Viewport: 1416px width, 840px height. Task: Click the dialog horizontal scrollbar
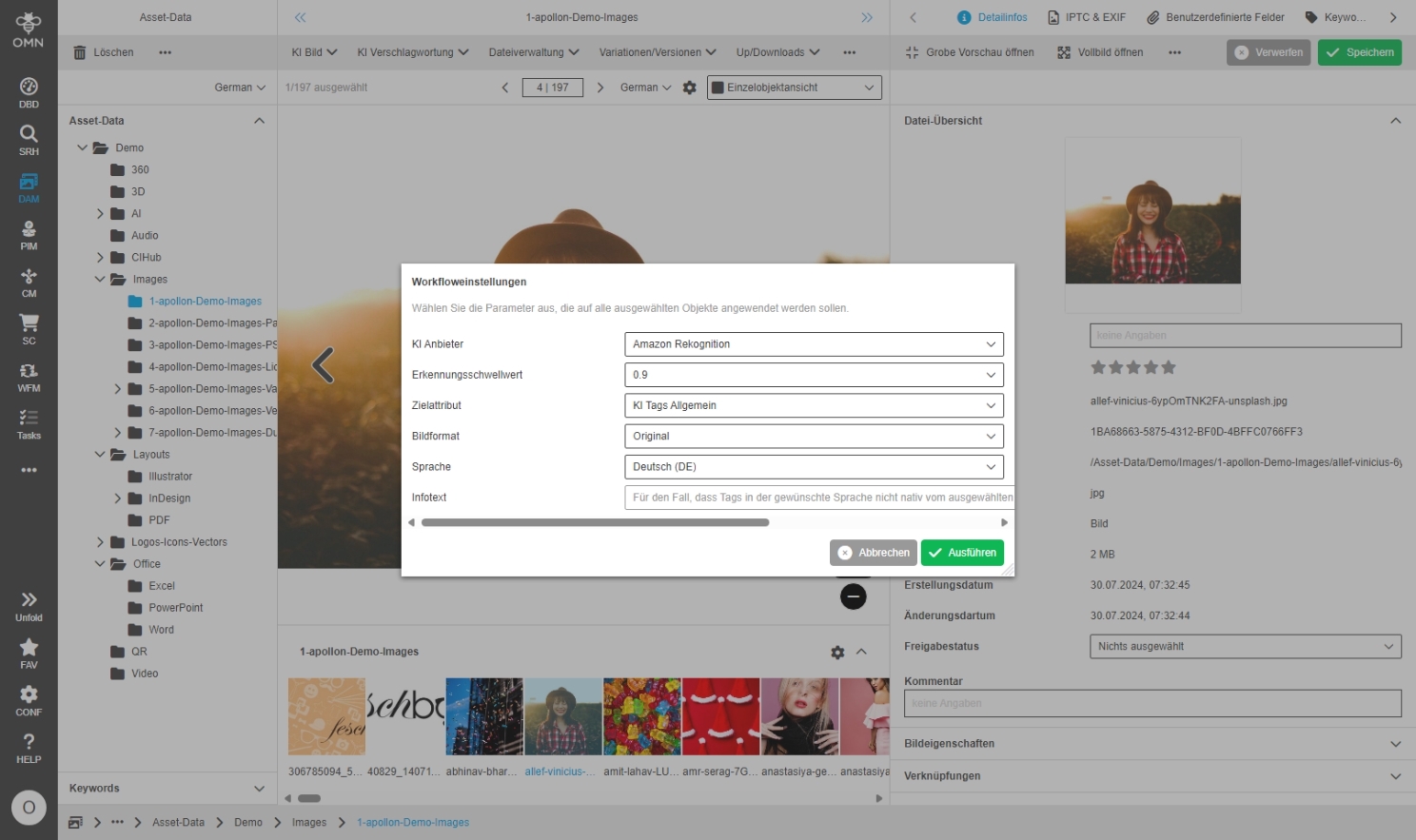(x=595, y=522)
